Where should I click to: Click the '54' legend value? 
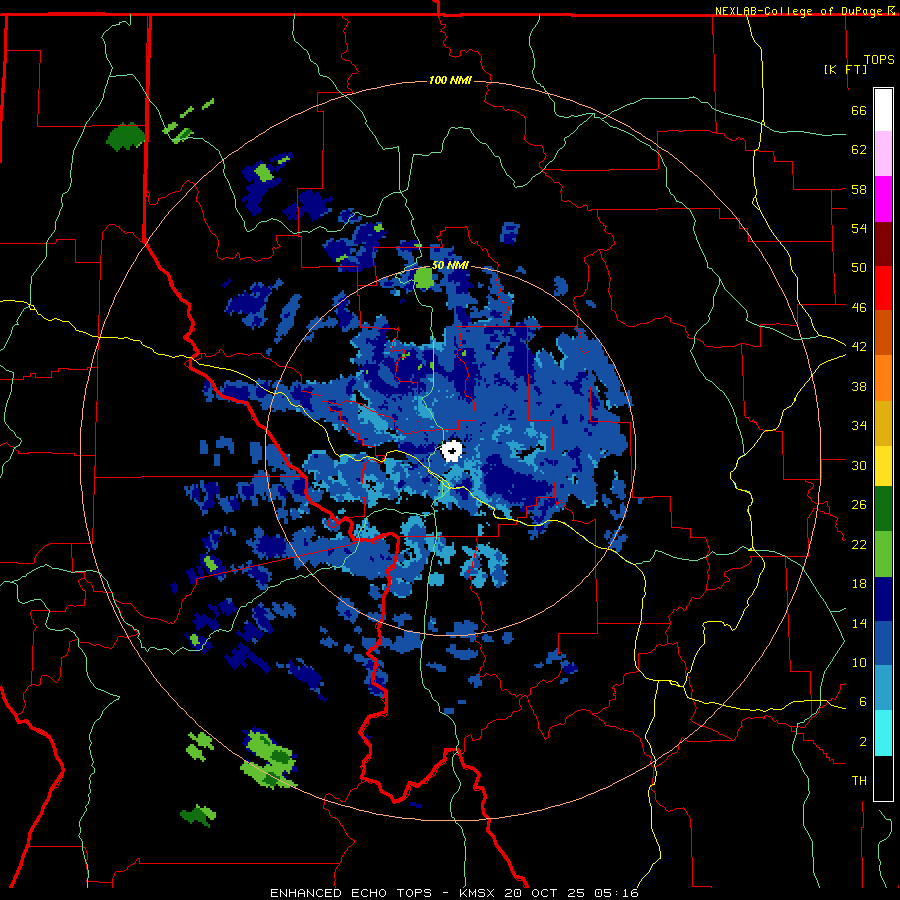pos(859,228)
